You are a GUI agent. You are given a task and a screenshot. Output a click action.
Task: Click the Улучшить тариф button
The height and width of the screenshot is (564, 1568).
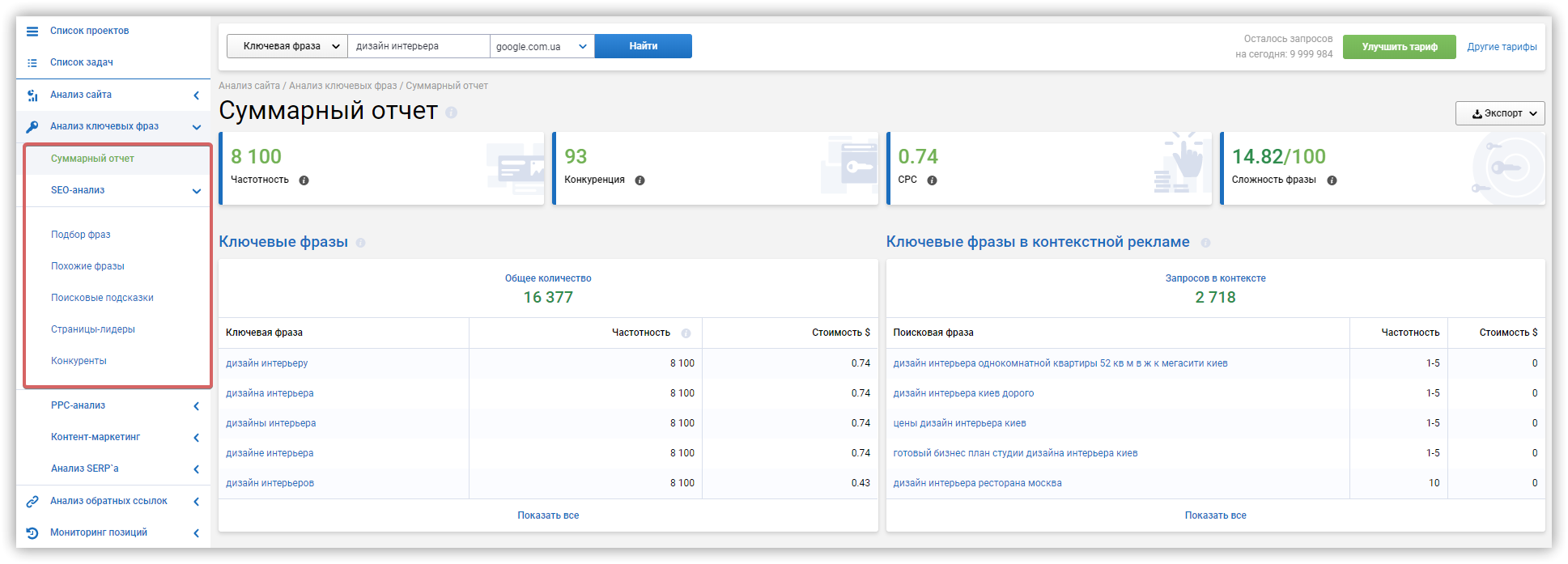pos(1400,47)
